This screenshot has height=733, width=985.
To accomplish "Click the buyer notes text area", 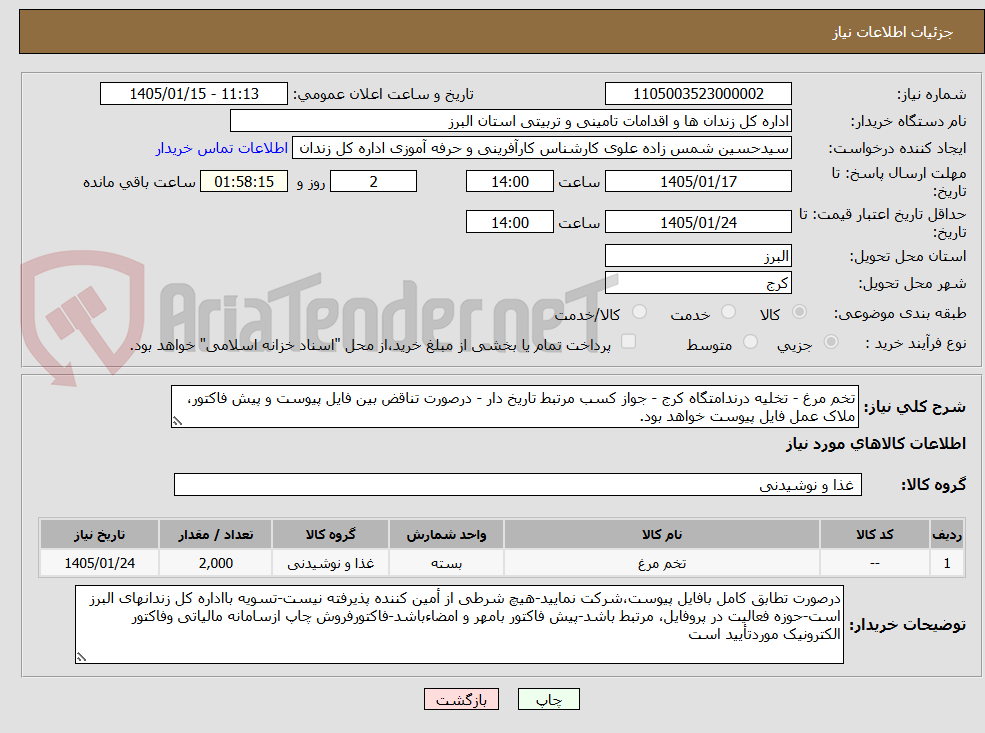I will coord(459,624).
